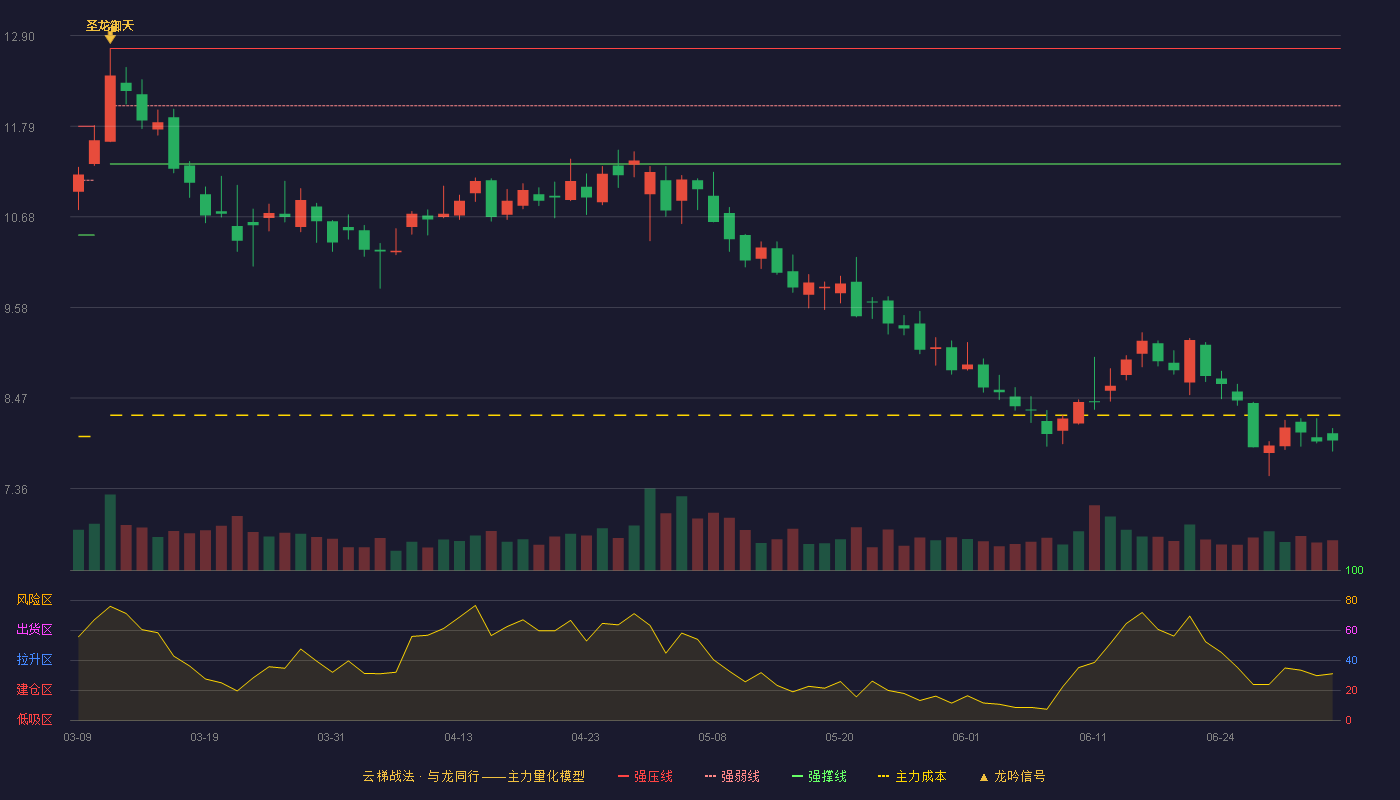Click the 05-20 date label

839,737
